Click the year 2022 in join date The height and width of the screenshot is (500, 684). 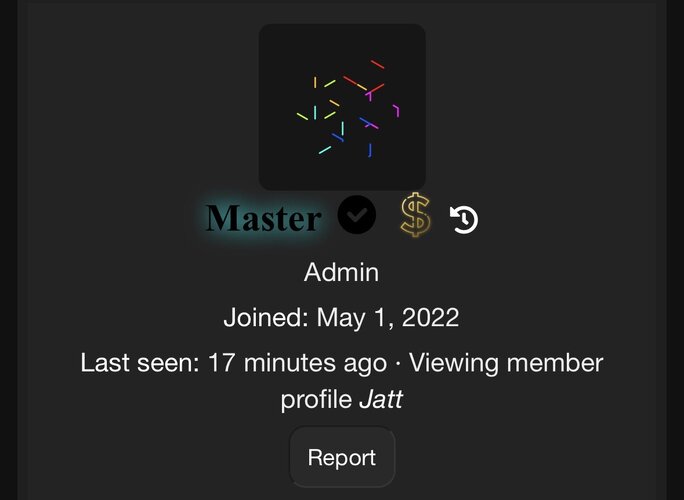coord(430,318)
